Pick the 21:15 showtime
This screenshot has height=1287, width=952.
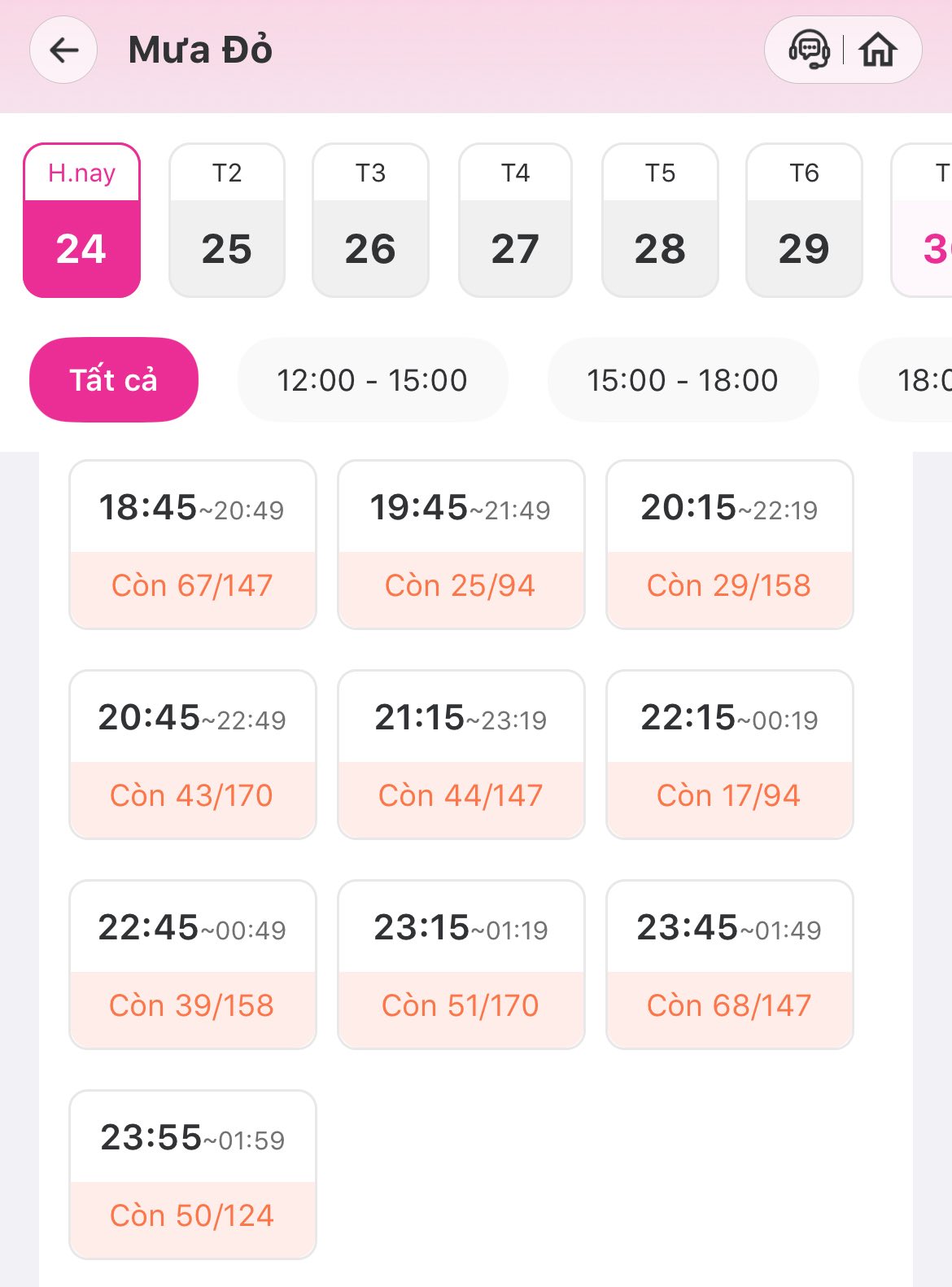tap(461, 755)
